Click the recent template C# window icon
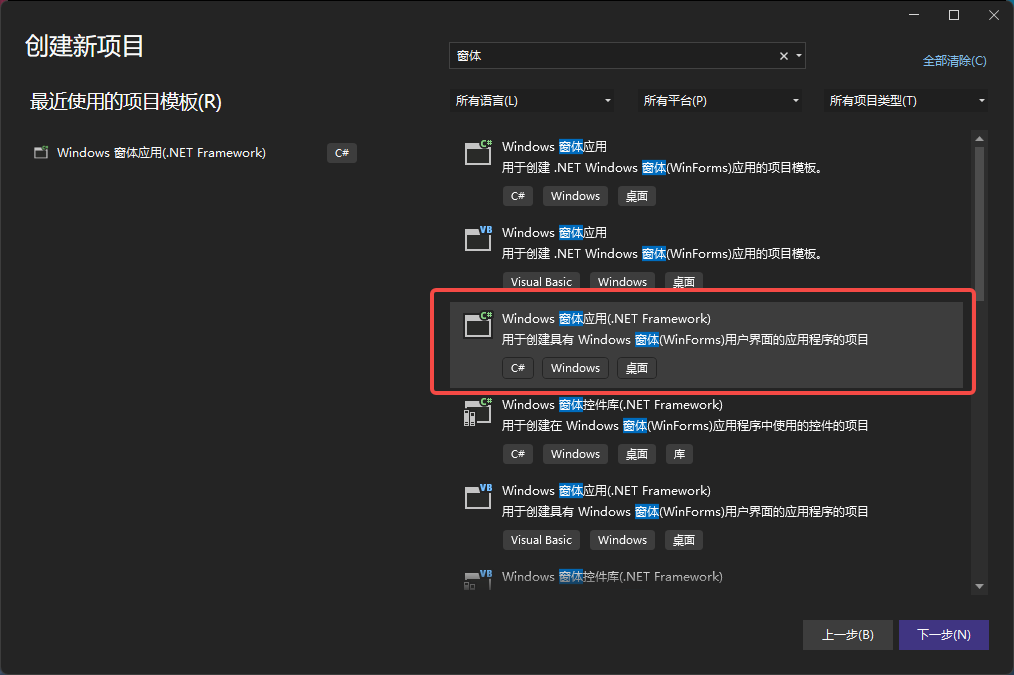This screenshot has width=1014, height=675. [41, 153]
